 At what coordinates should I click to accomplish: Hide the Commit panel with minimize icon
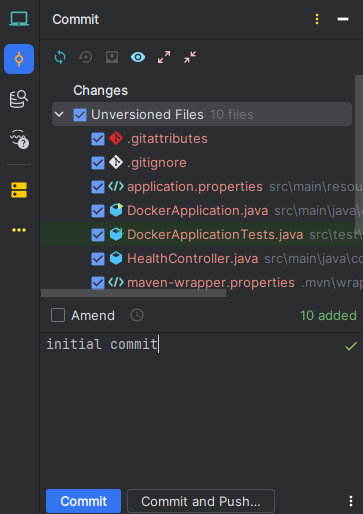coord(343,19)
